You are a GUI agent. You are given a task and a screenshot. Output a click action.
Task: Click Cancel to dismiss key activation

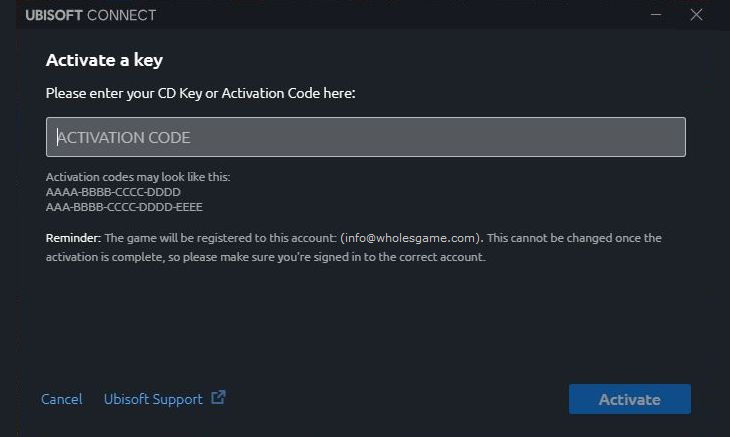pos(61,399)
